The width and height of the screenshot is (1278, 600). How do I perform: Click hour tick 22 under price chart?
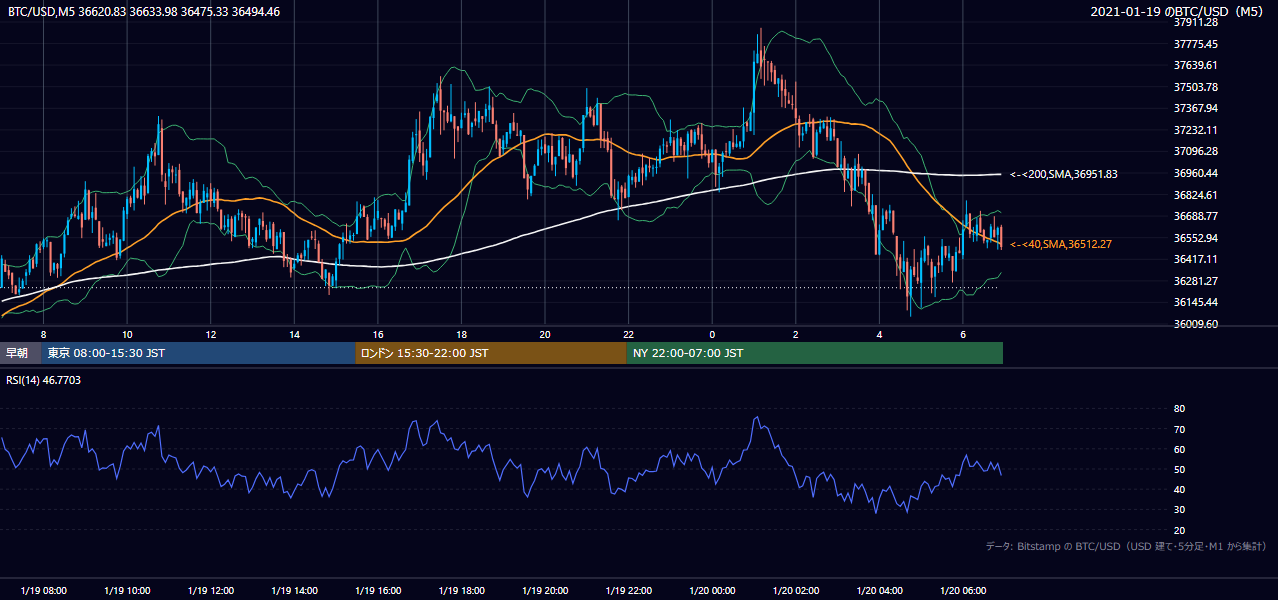point(629,333)
